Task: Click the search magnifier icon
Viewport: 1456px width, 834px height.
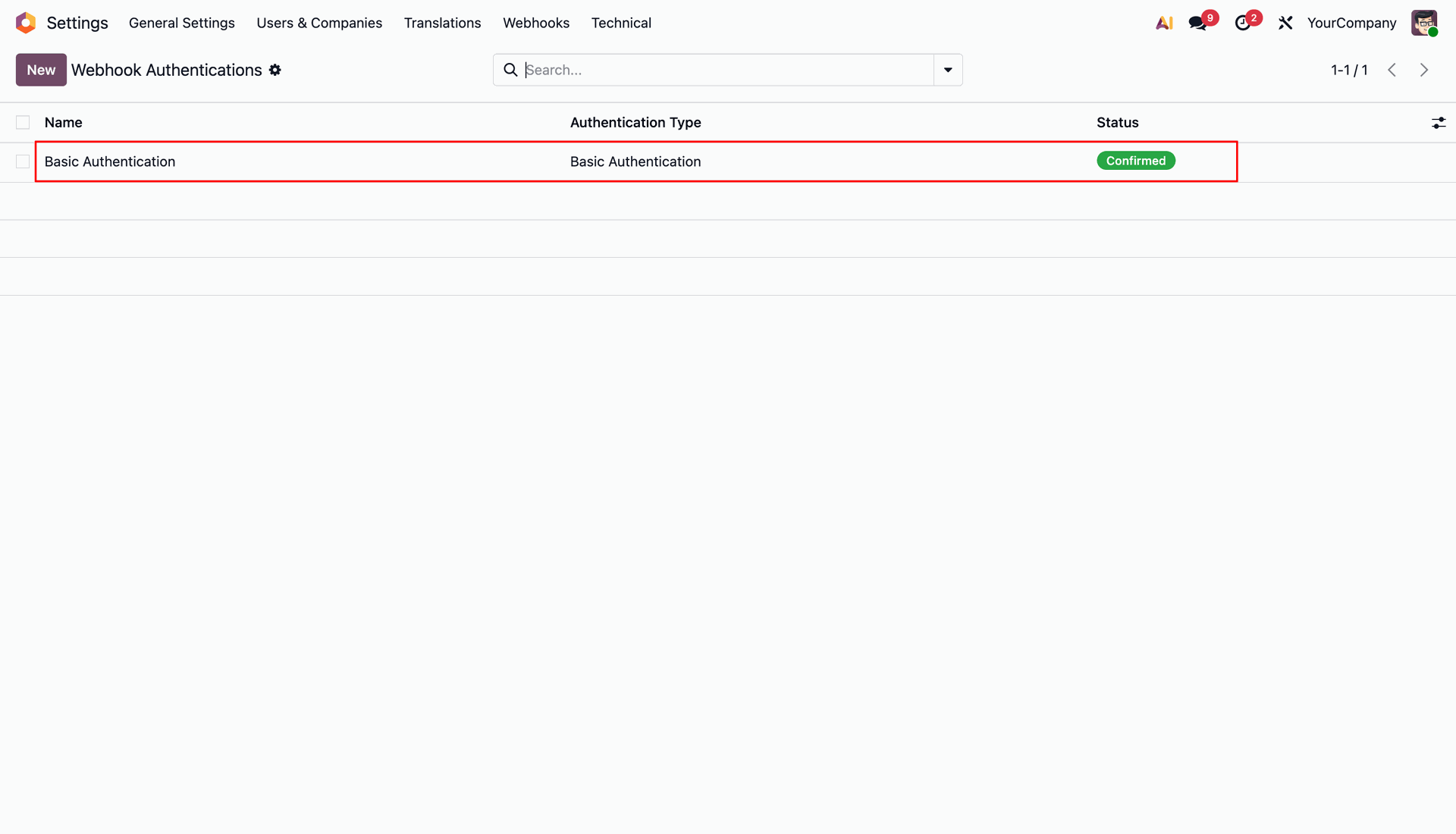Action: (x=510, y=70)
